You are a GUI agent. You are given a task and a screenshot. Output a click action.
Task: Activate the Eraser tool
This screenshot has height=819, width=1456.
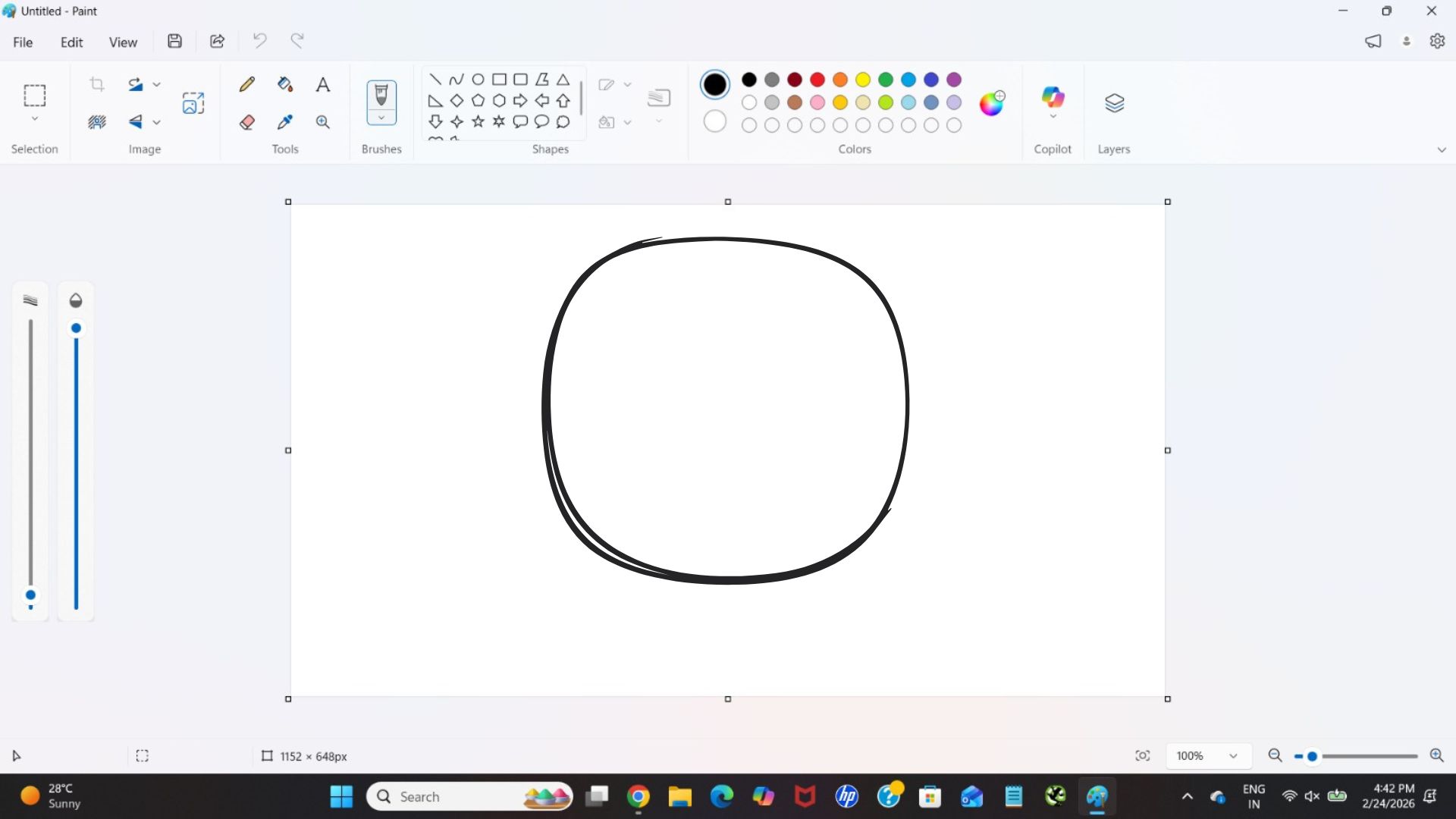[x=246, y=121]
